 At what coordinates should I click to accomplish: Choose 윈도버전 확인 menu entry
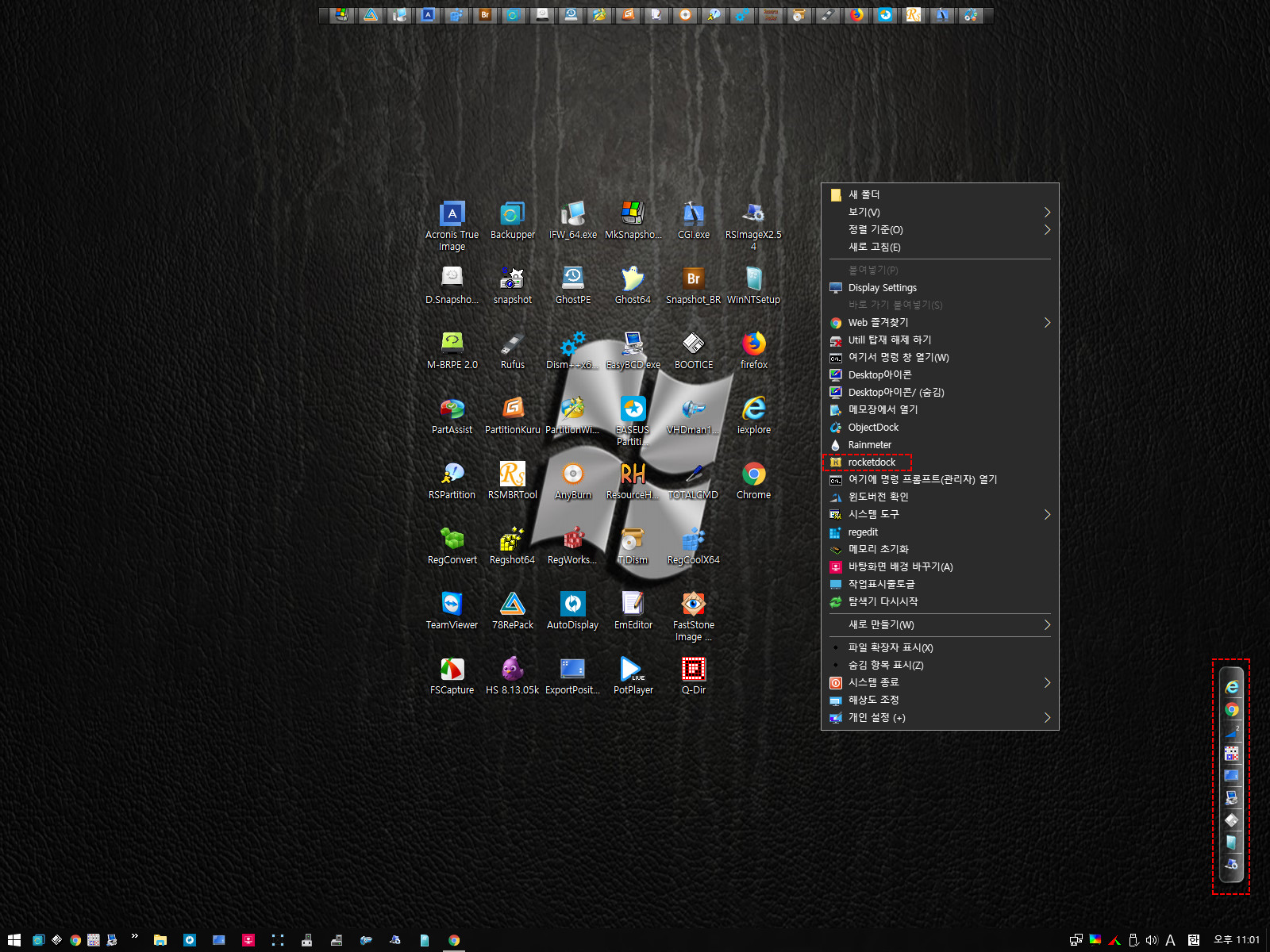point(940,497)
